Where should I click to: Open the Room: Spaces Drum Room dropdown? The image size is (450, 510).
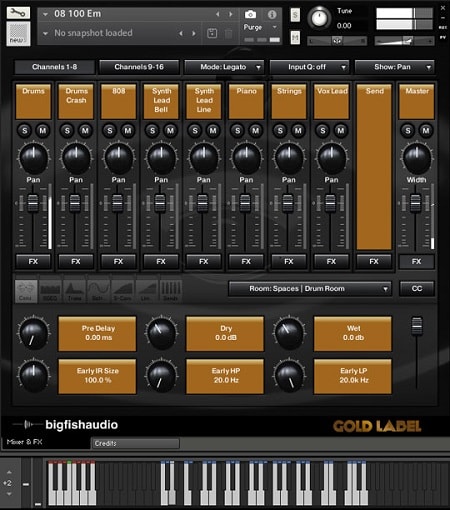pyautogui.click(x=310, y=289)
